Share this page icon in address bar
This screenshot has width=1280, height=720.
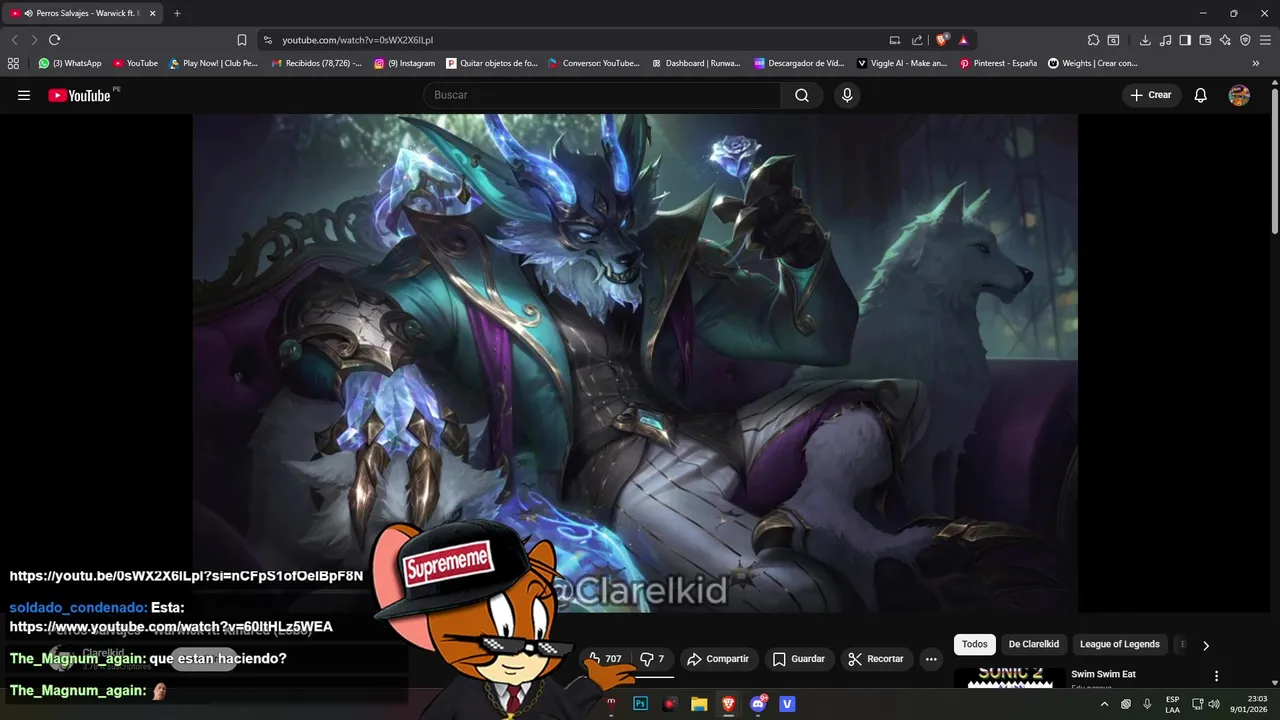pos(917,40)
